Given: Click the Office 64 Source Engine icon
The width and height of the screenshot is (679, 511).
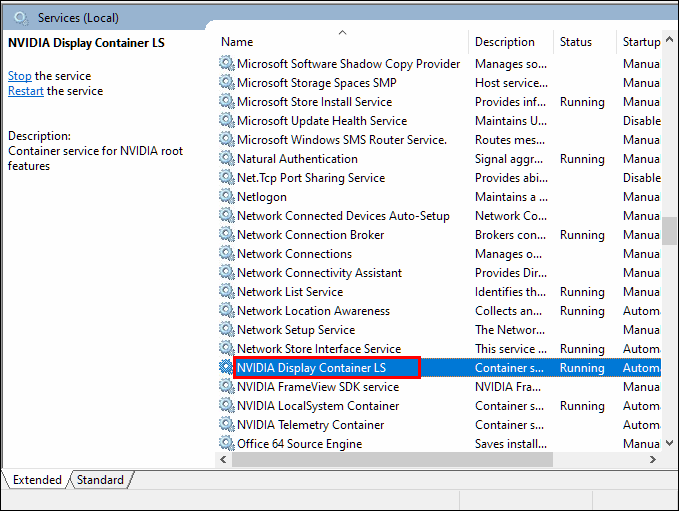Looking at the screenshot, I should [x=227, y=444].
